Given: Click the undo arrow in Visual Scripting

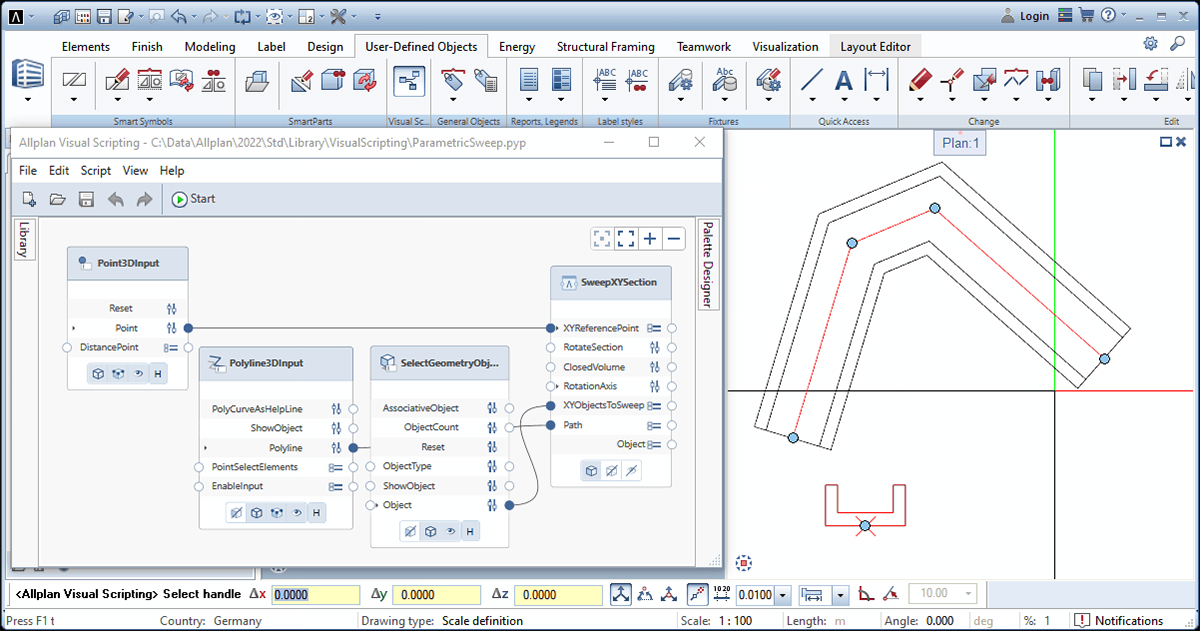Looking at the screenshot, I should [x=115, y=199].
